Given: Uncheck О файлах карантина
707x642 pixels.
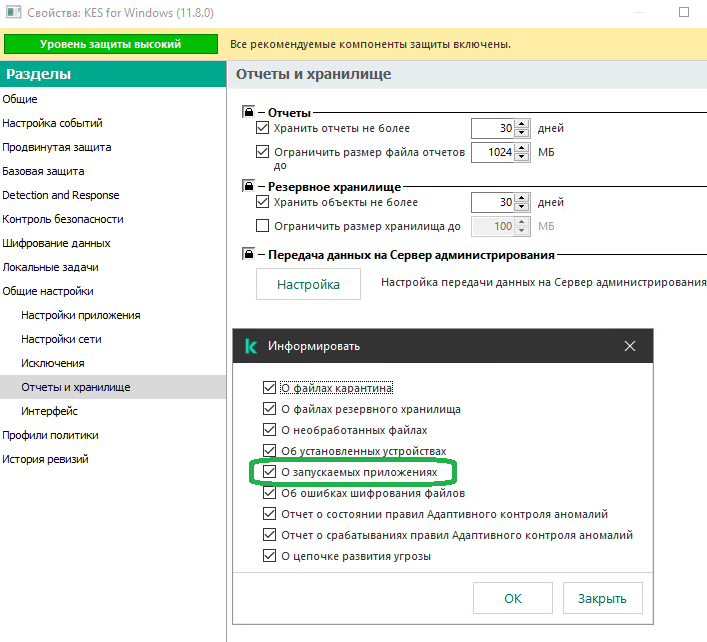Looking at the screenshot, I should click(269, 388).
